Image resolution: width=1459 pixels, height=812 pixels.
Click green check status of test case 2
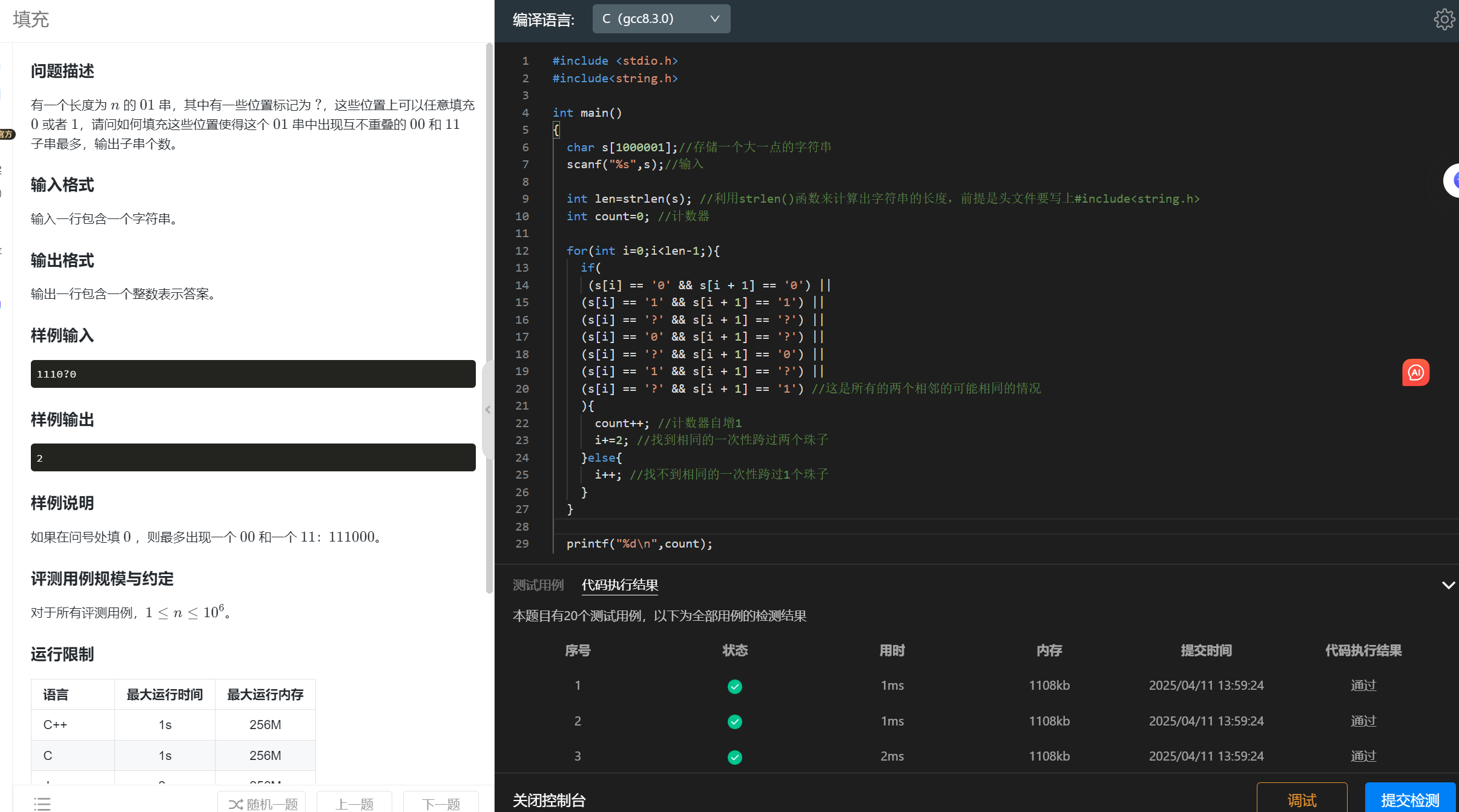734,721
